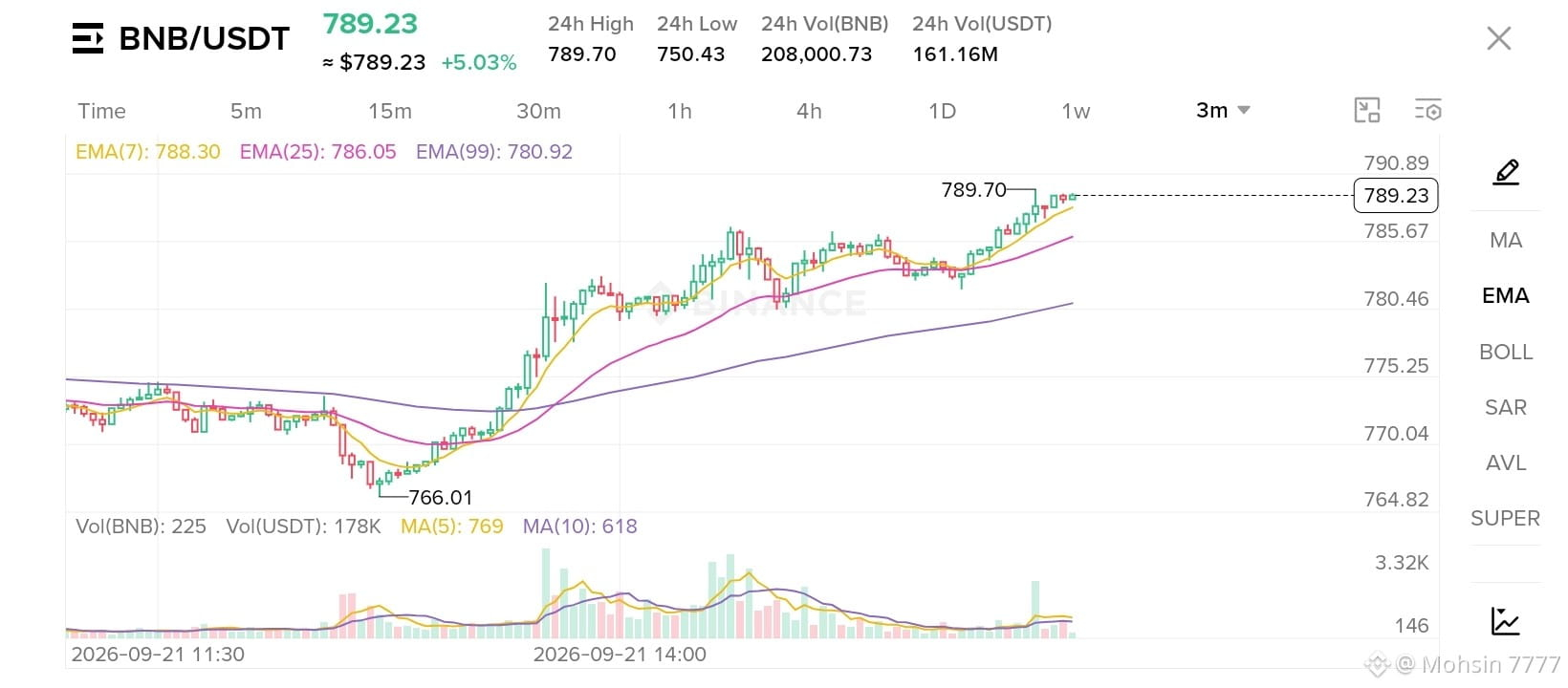Select the drawing pencil tool
This screenshot has height=688, width=1568.
point(1506,172)
